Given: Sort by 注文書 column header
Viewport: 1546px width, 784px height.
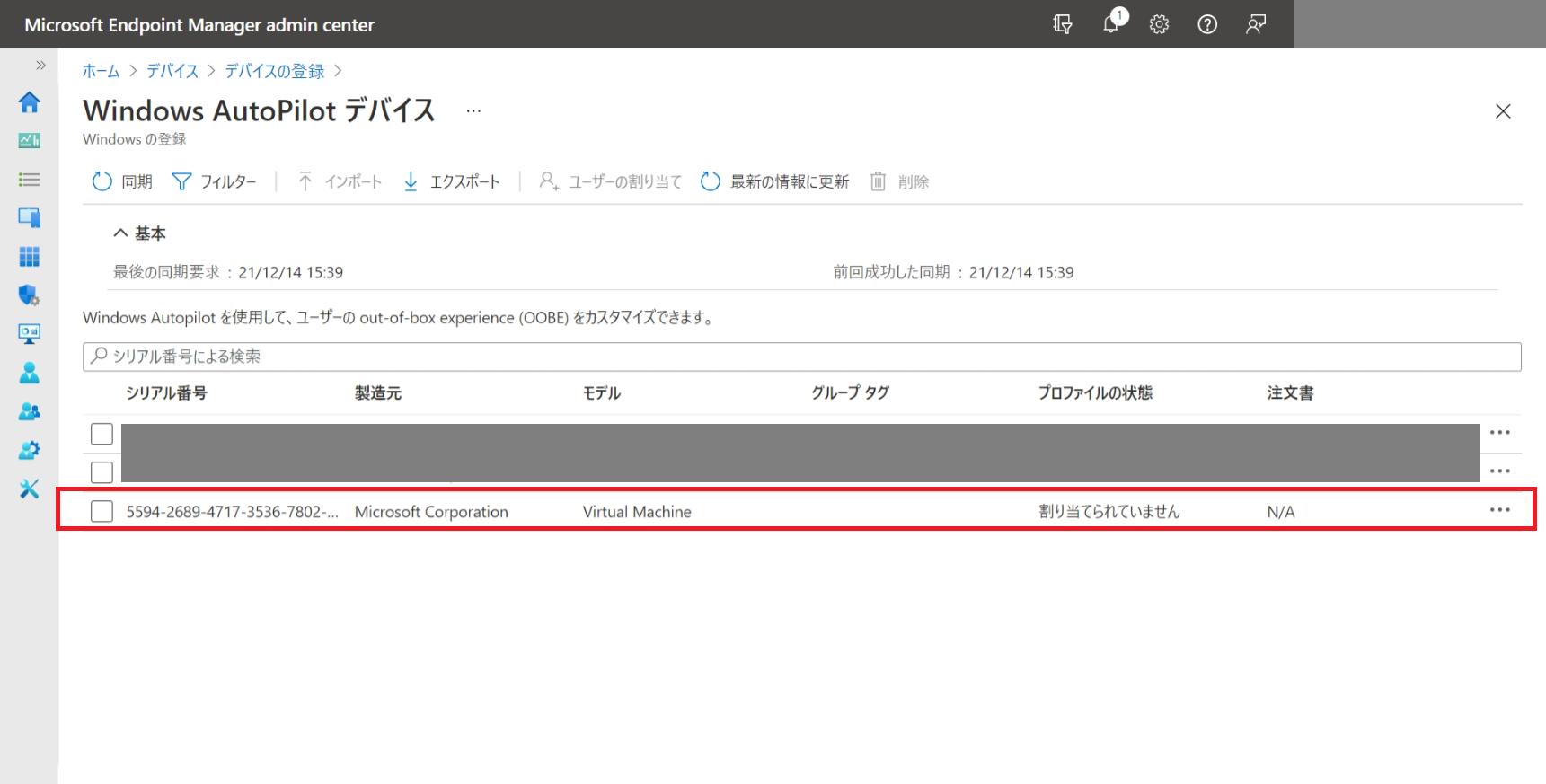Looking at the screenshot, I should click(x=1290, y=393).
